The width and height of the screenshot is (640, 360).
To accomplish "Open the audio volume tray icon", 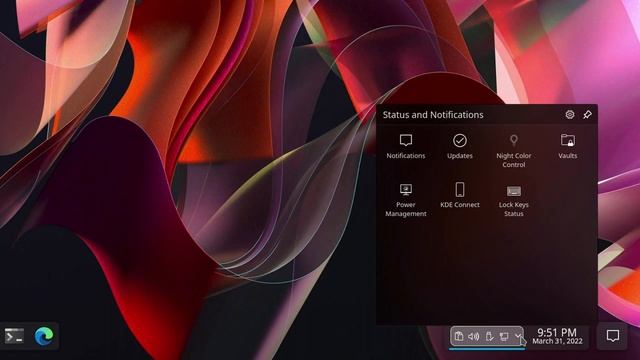I will coord(474,336).
